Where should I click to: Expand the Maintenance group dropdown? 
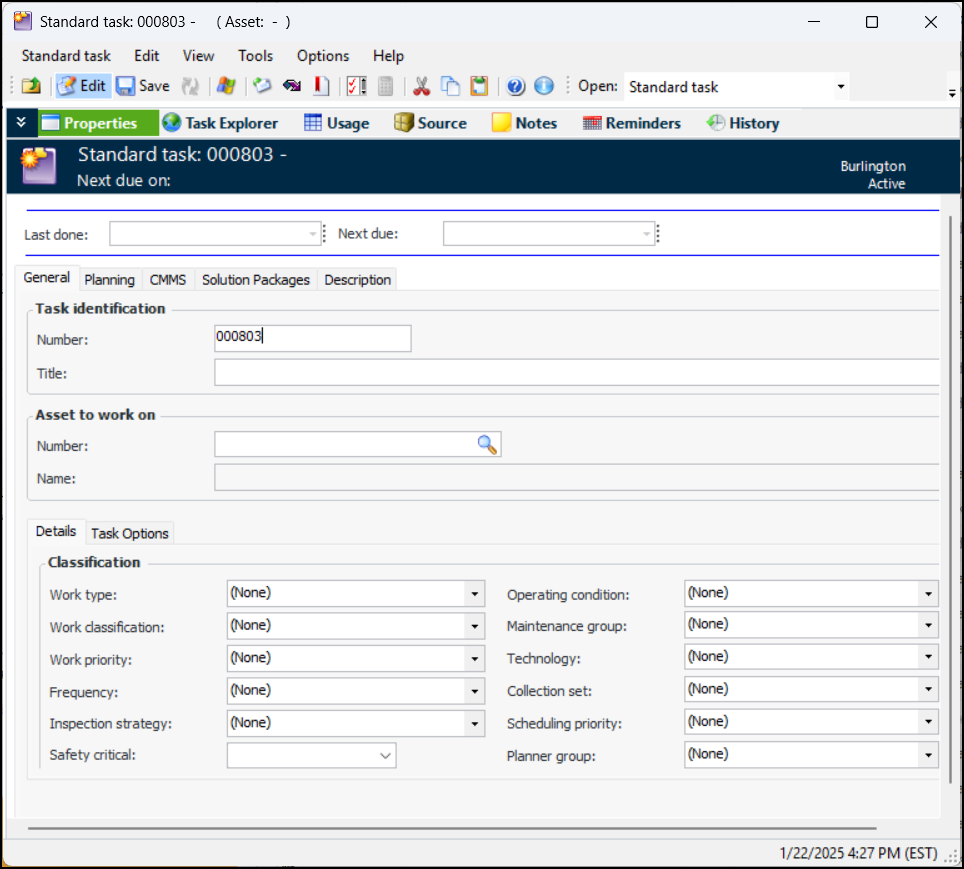tap(929, 626)
